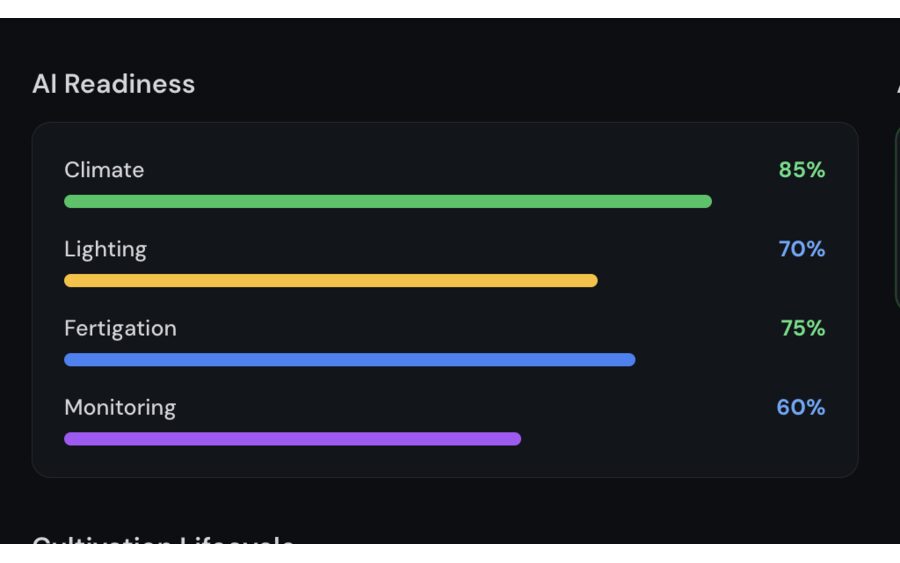Click the purple Monitoring progress bar

coord(292,439)
